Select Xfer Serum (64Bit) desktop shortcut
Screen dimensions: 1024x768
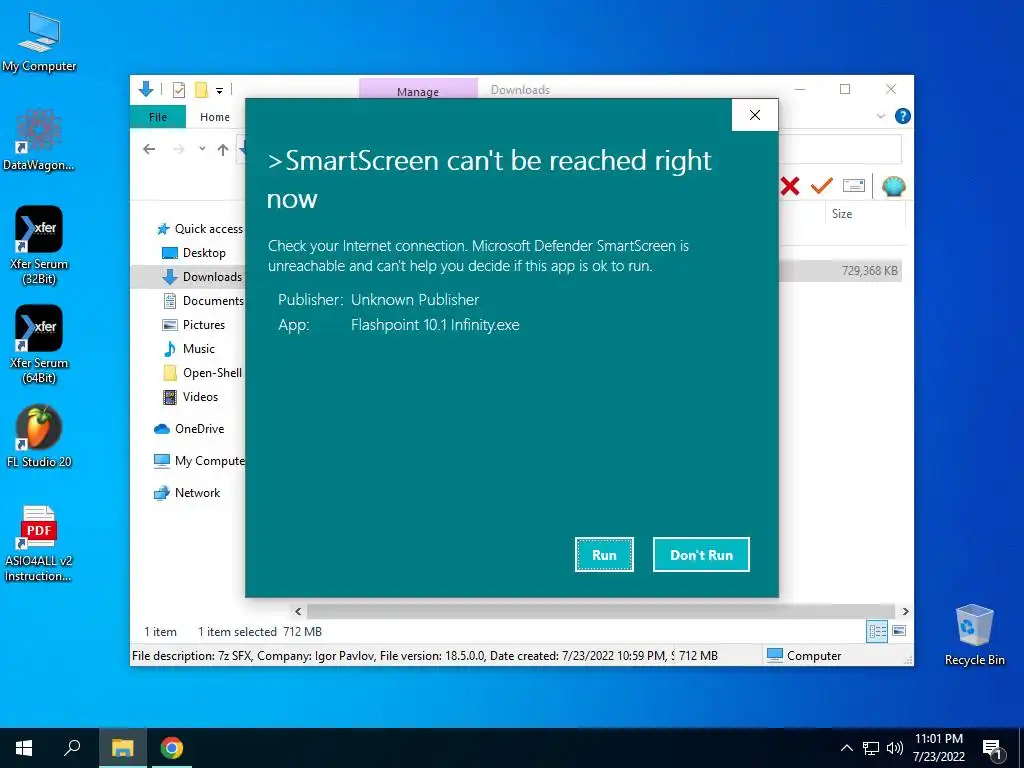(x=39, y=344)
